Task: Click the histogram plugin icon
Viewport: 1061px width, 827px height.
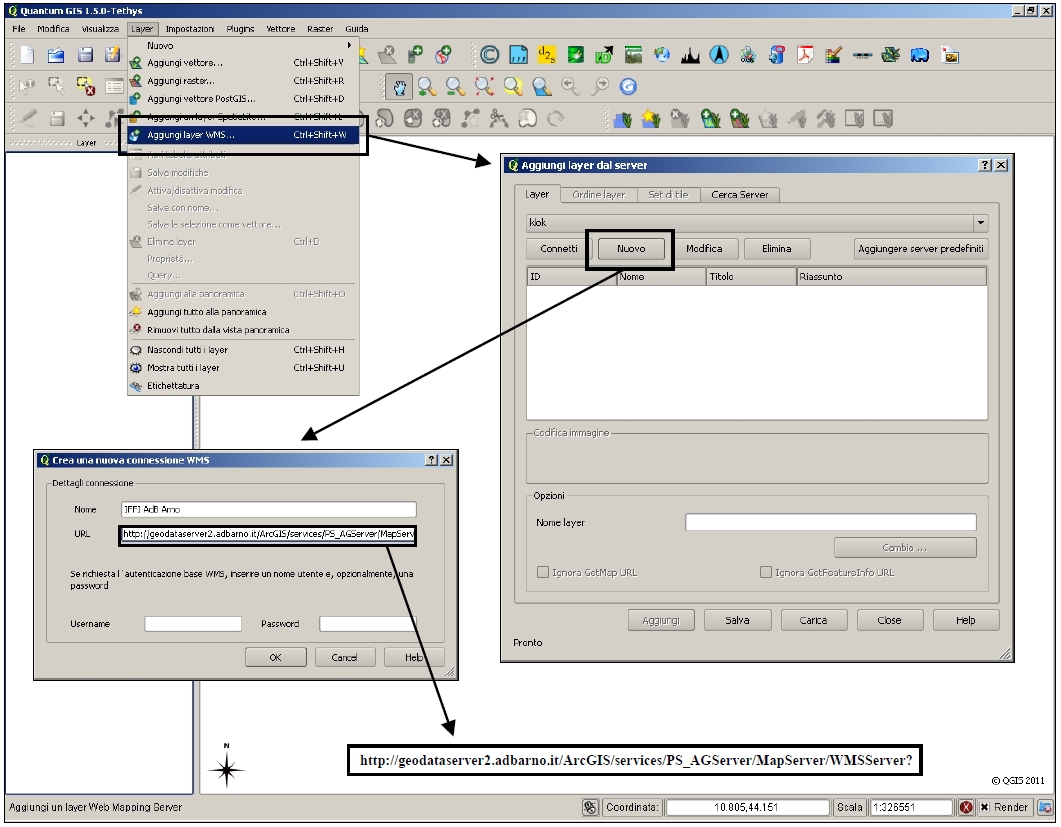Action: (x=690, y=55)
